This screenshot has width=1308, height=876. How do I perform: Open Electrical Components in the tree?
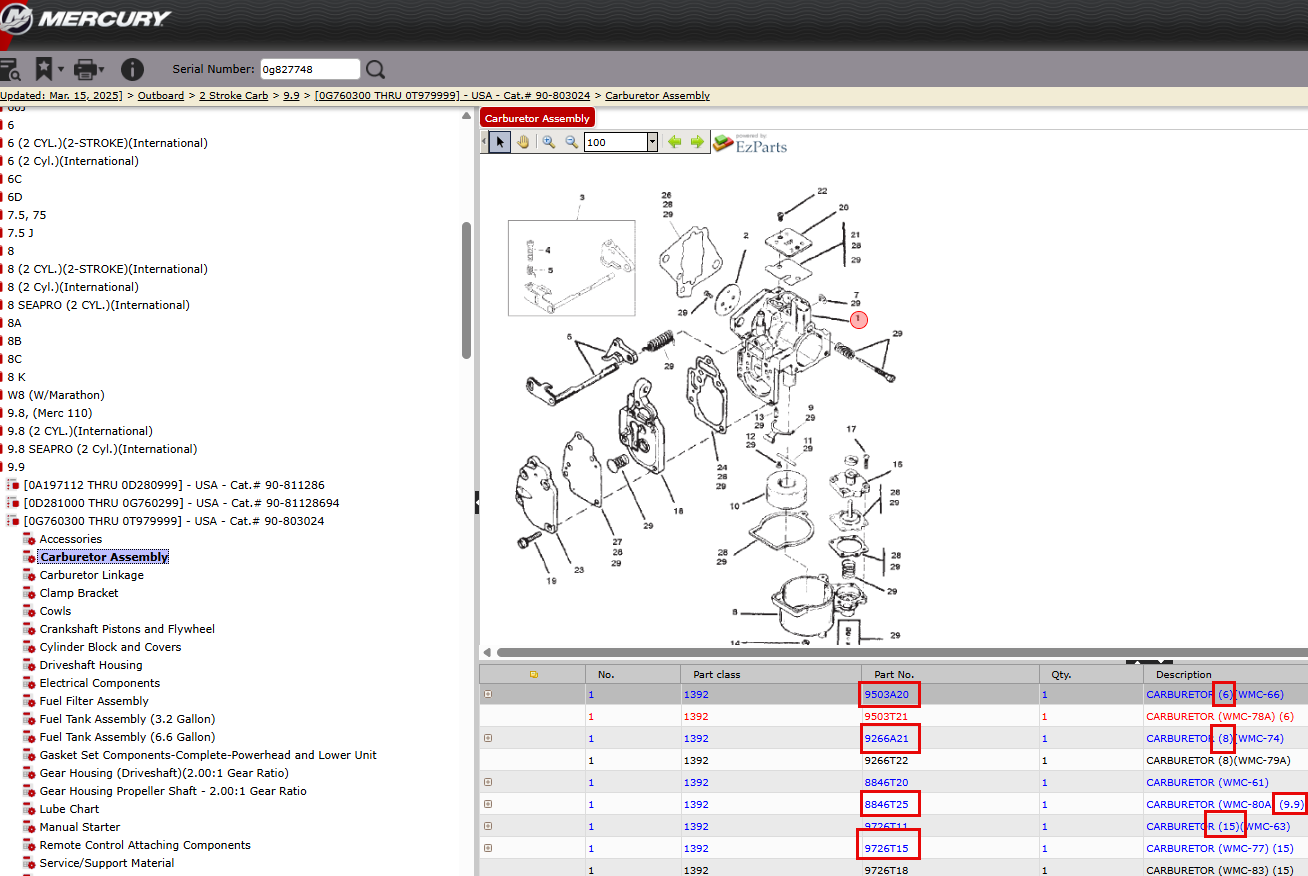tap(100, 683)
